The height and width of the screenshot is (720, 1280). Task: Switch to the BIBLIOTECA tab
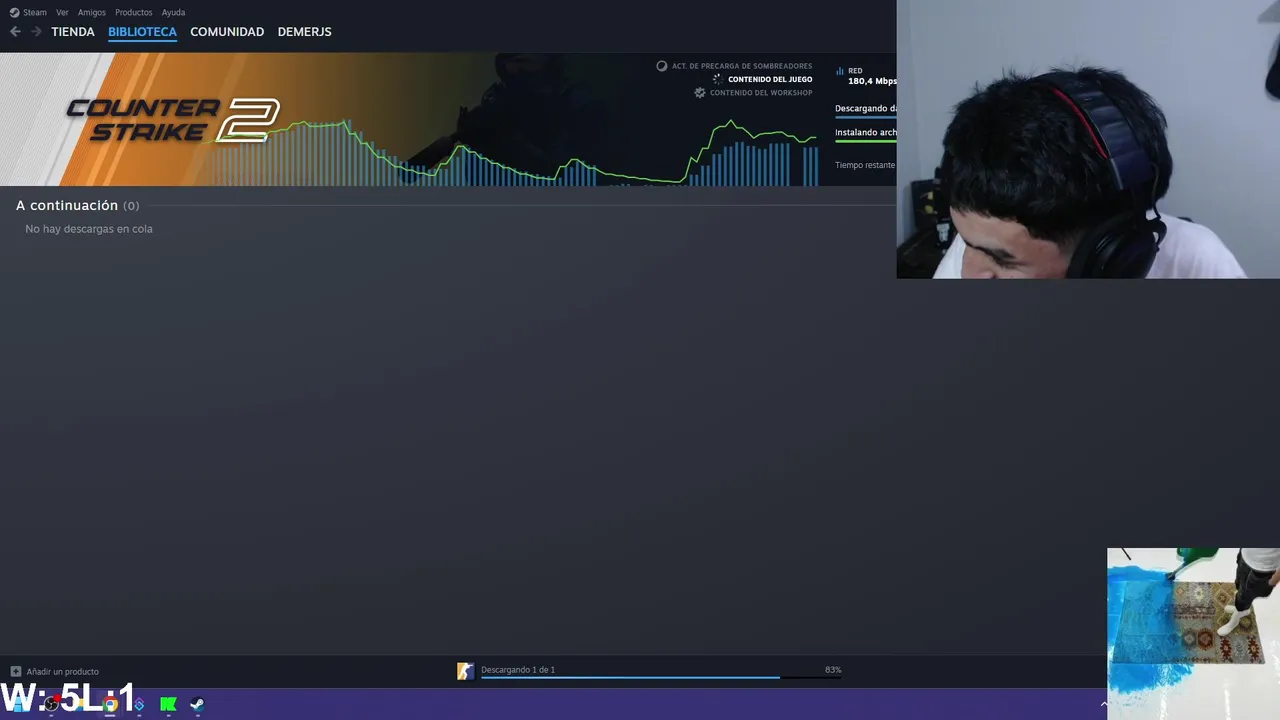pos(142,32)
